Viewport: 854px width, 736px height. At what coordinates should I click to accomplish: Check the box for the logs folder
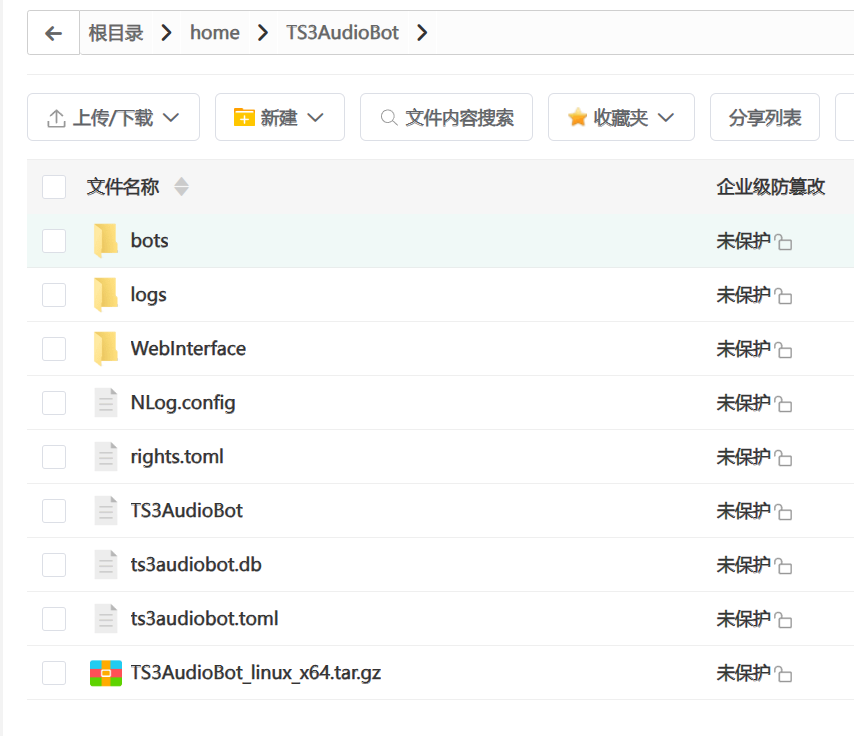(x=54, y=295)
